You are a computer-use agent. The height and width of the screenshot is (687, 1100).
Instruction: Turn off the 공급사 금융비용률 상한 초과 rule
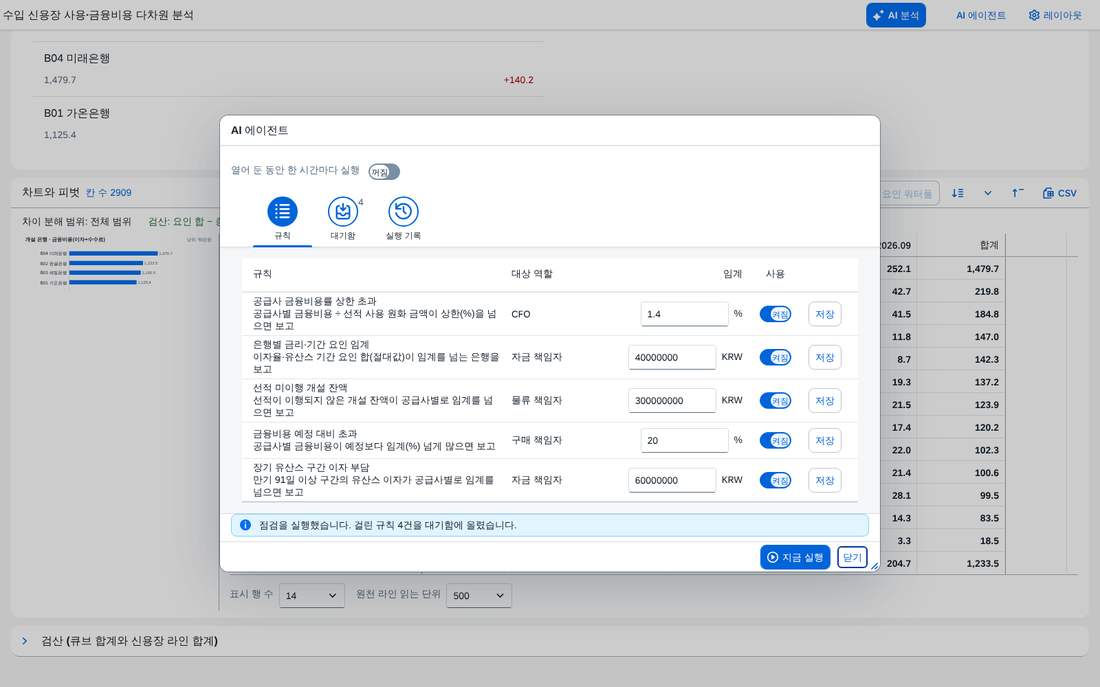pyautogui.click(x=775, y=314)
